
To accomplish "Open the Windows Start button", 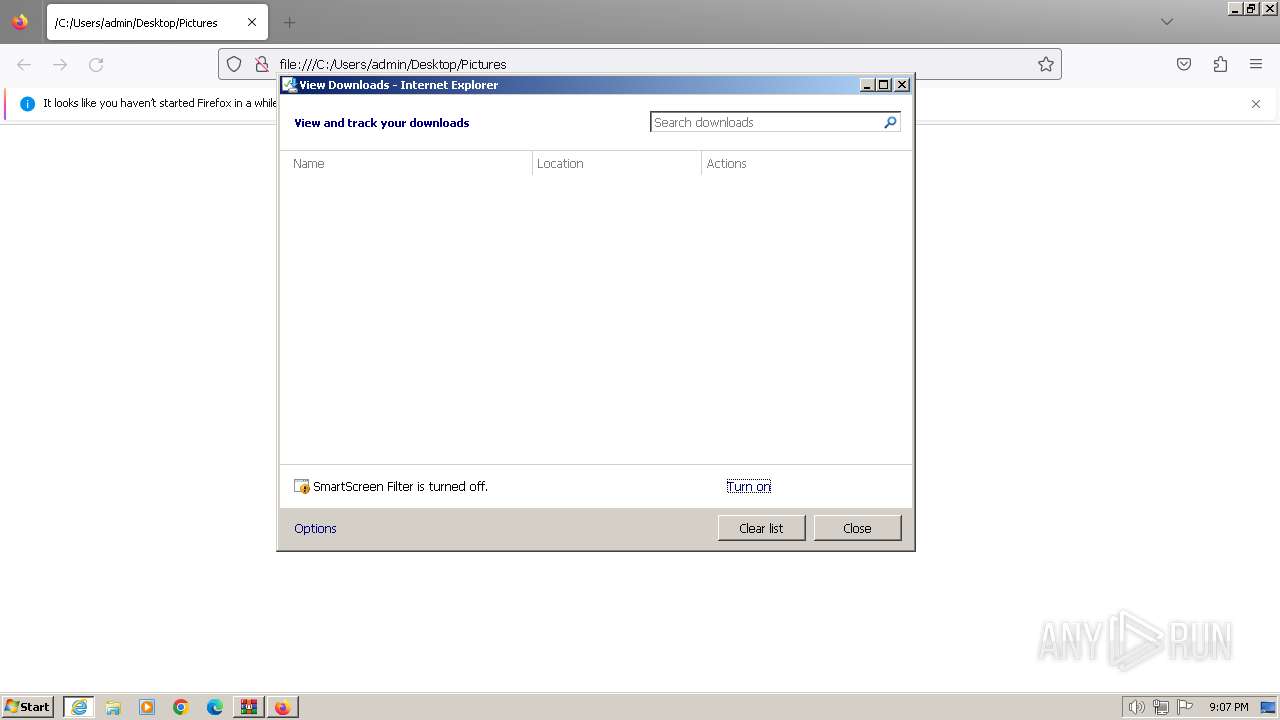I will (x=28, y=707).
